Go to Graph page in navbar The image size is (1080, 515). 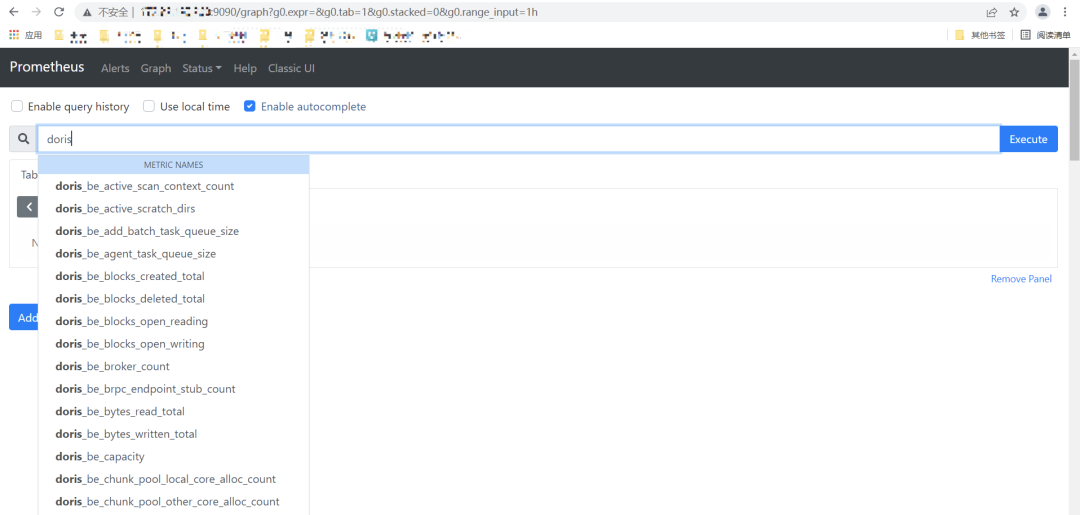(x=156, y=68)
